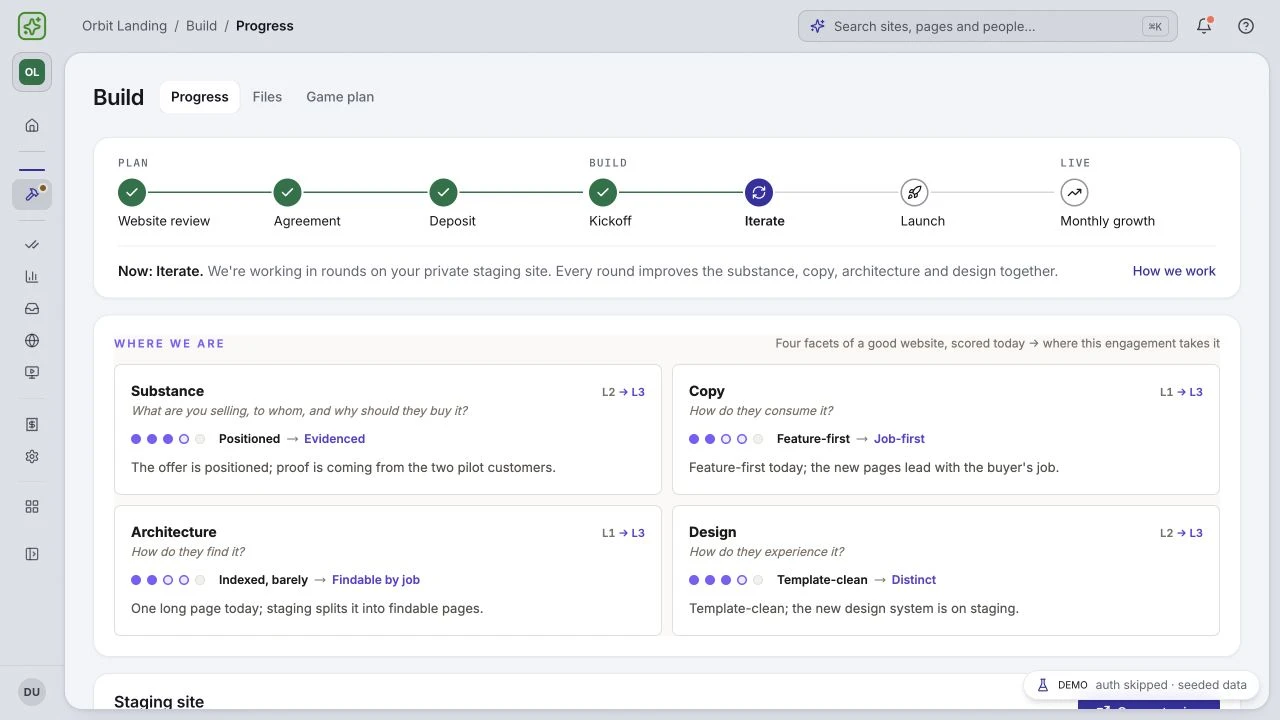
Task: Open the inbox sidebar icon
Action: (32, 308)
